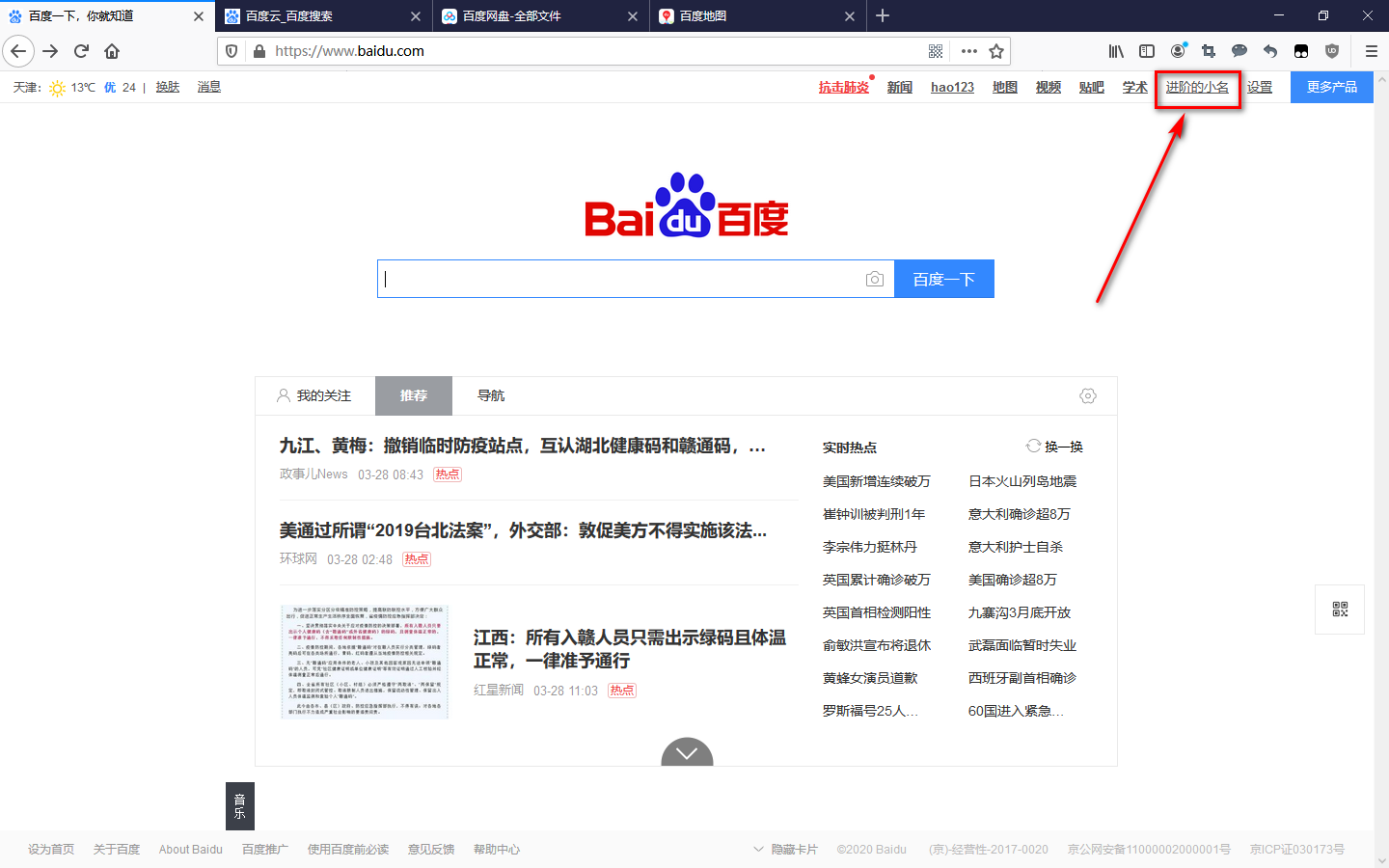
Task: Open headline about 九江、黄梅 防疫站点
Action: [523, 446]
